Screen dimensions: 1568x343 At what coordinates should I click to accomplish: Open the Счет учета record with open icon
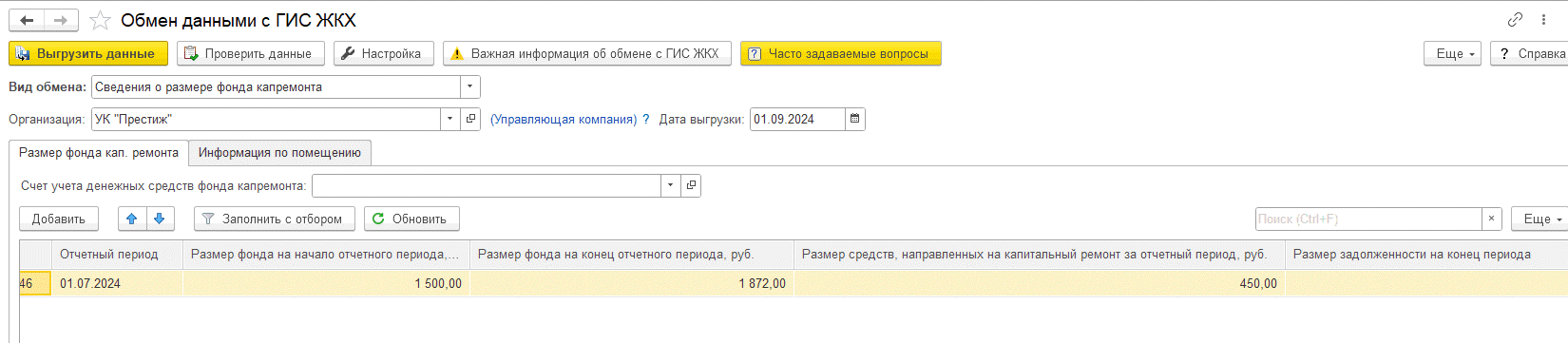pos(691,185)
